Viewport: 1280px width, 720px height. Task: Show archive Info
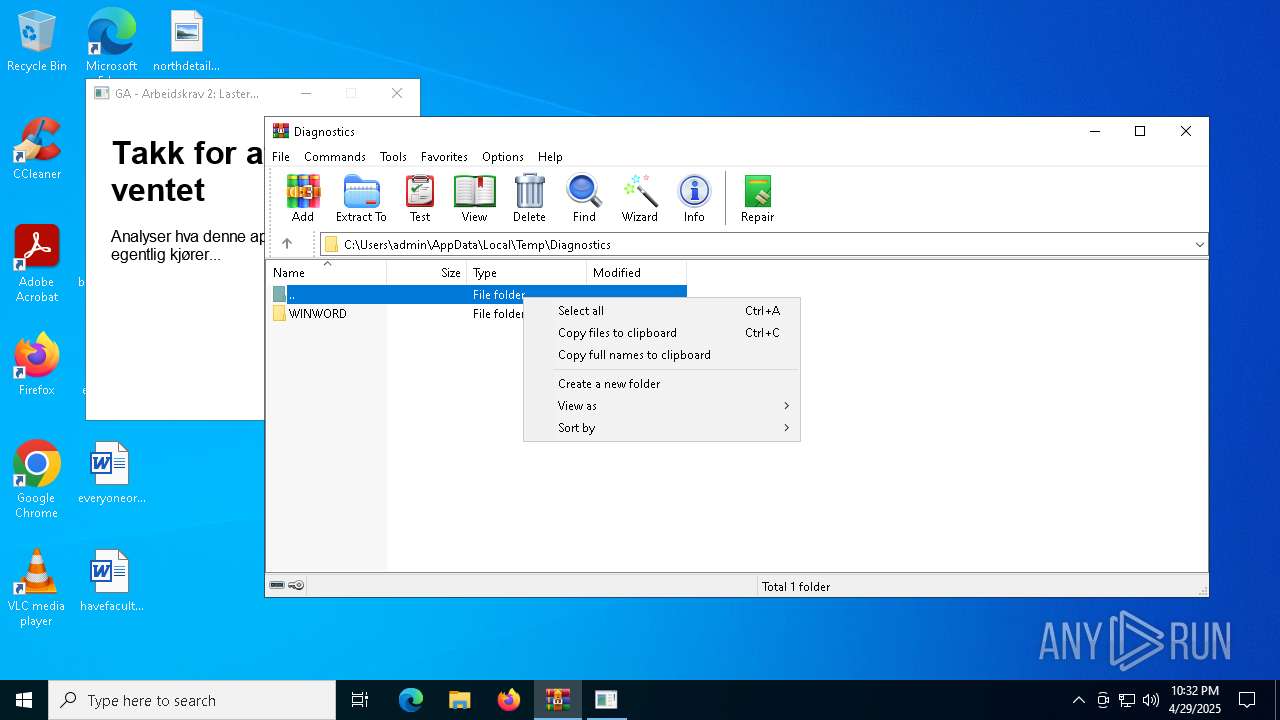coord(694,198)
